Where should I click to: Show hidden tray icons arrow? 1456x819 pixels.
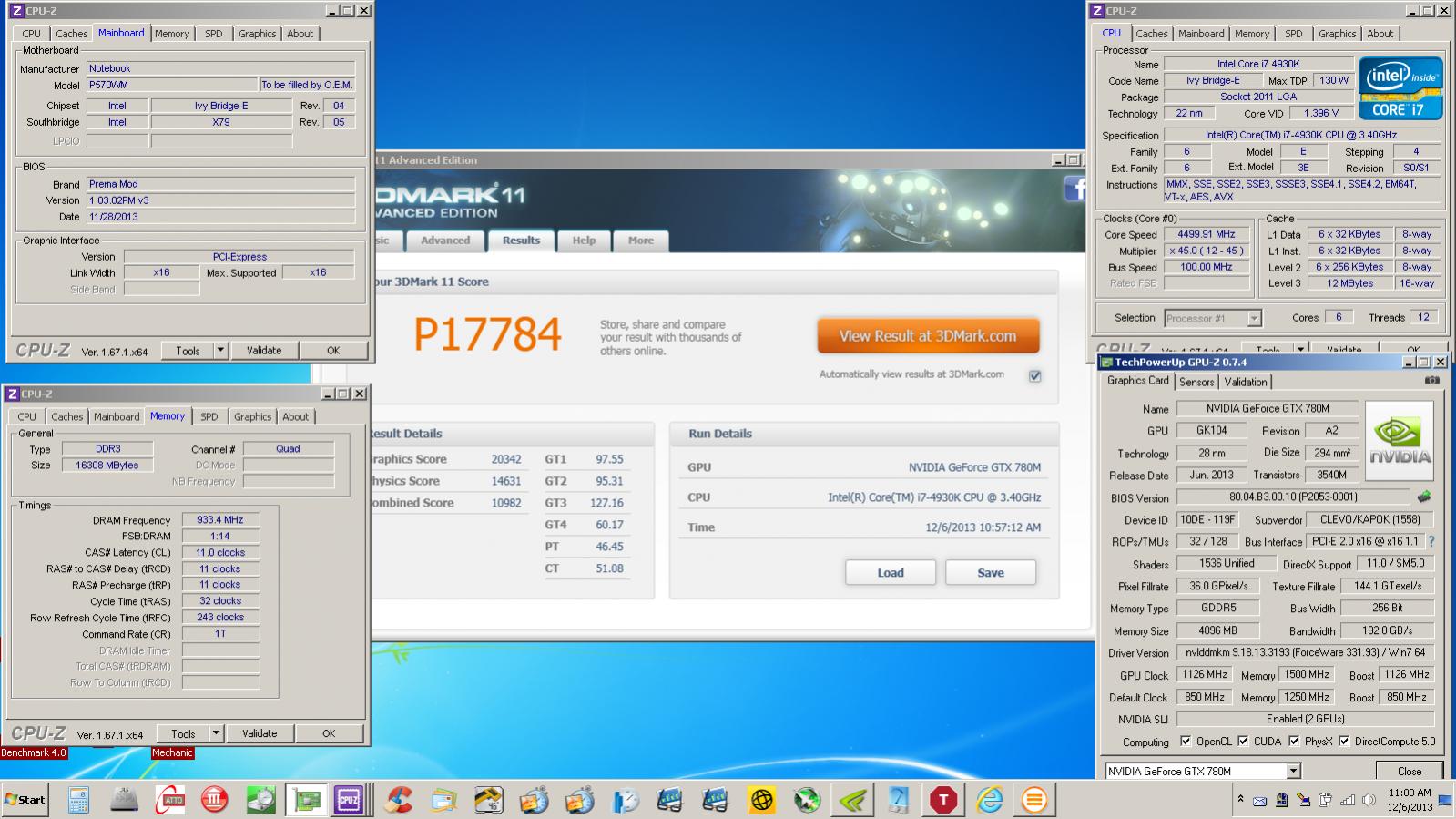1239,799
